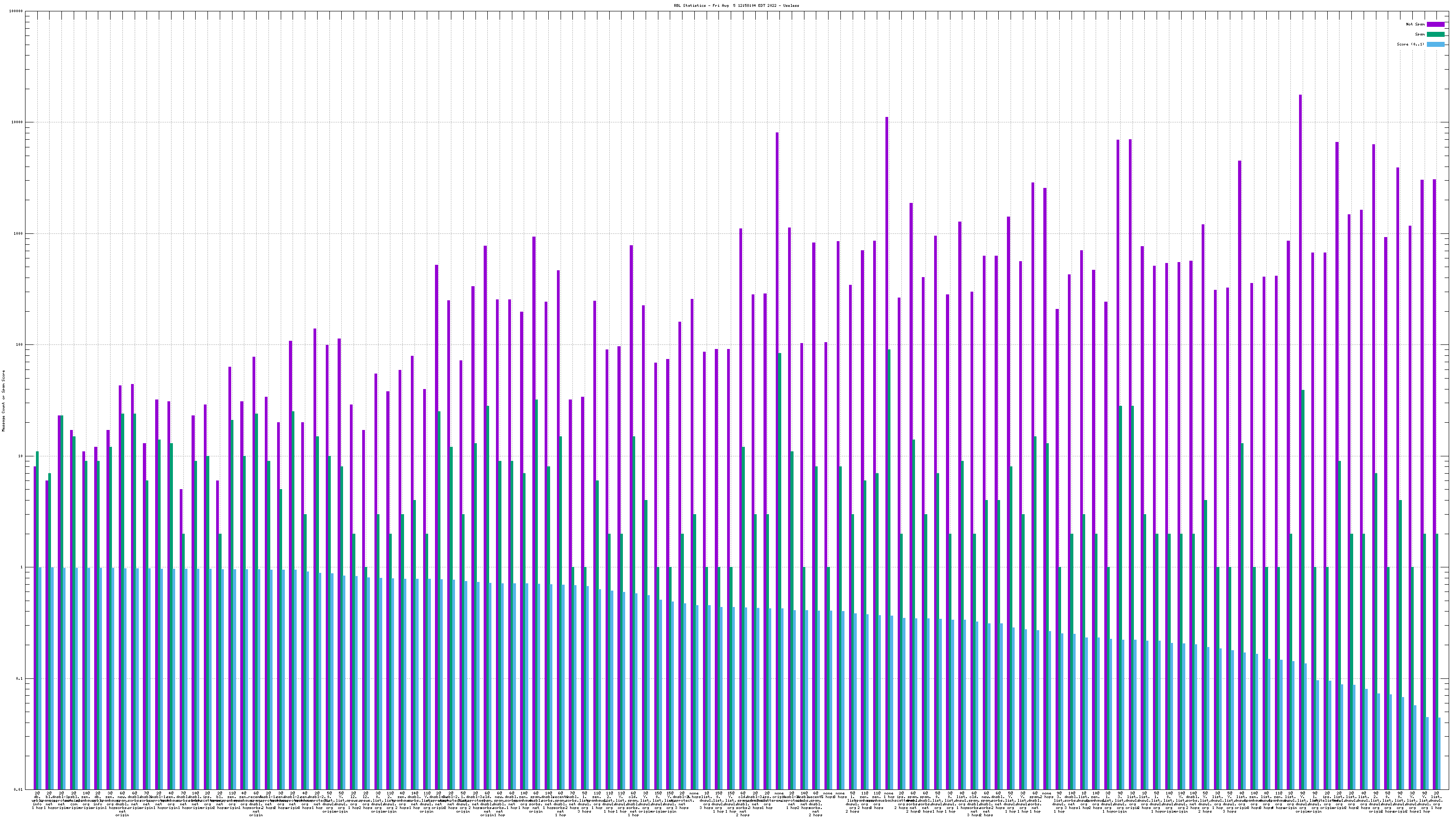Click the 10000 y-axis tick label
The height and width of the screenshot is (819, 1456).
(18, 123)
